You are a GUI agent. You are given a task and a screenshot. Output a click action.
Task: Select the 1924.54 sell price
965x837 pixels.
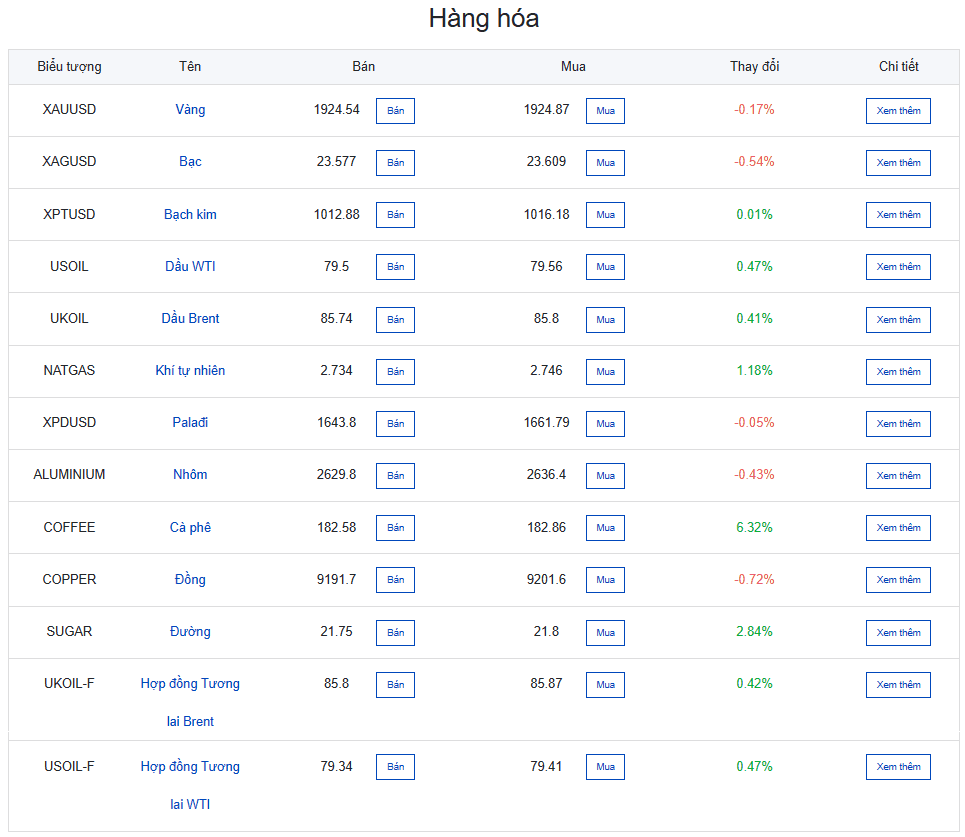click(337, 110)
